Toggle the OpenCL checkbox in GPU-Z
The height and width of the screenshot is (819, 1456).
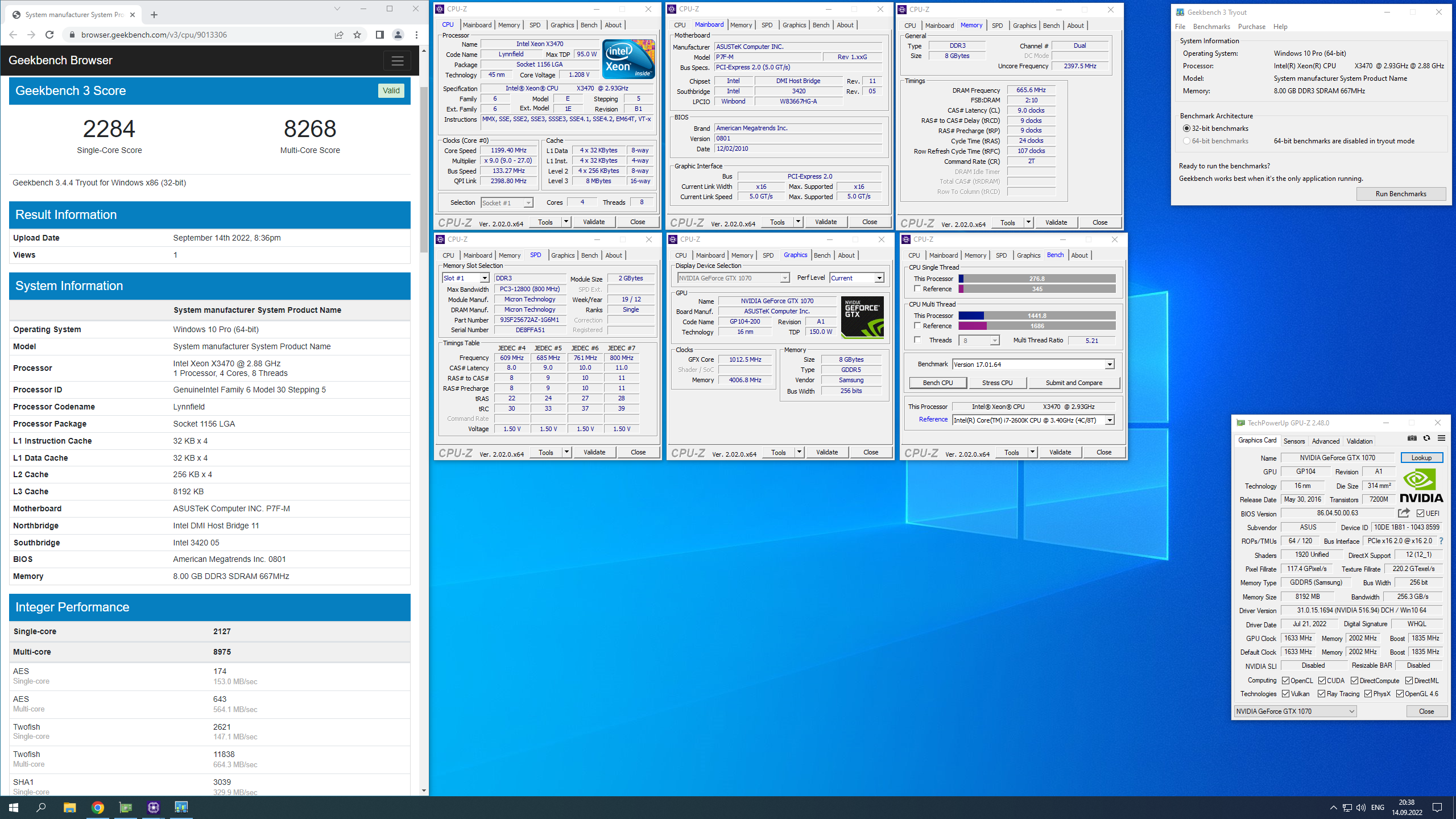(1285, 680)
